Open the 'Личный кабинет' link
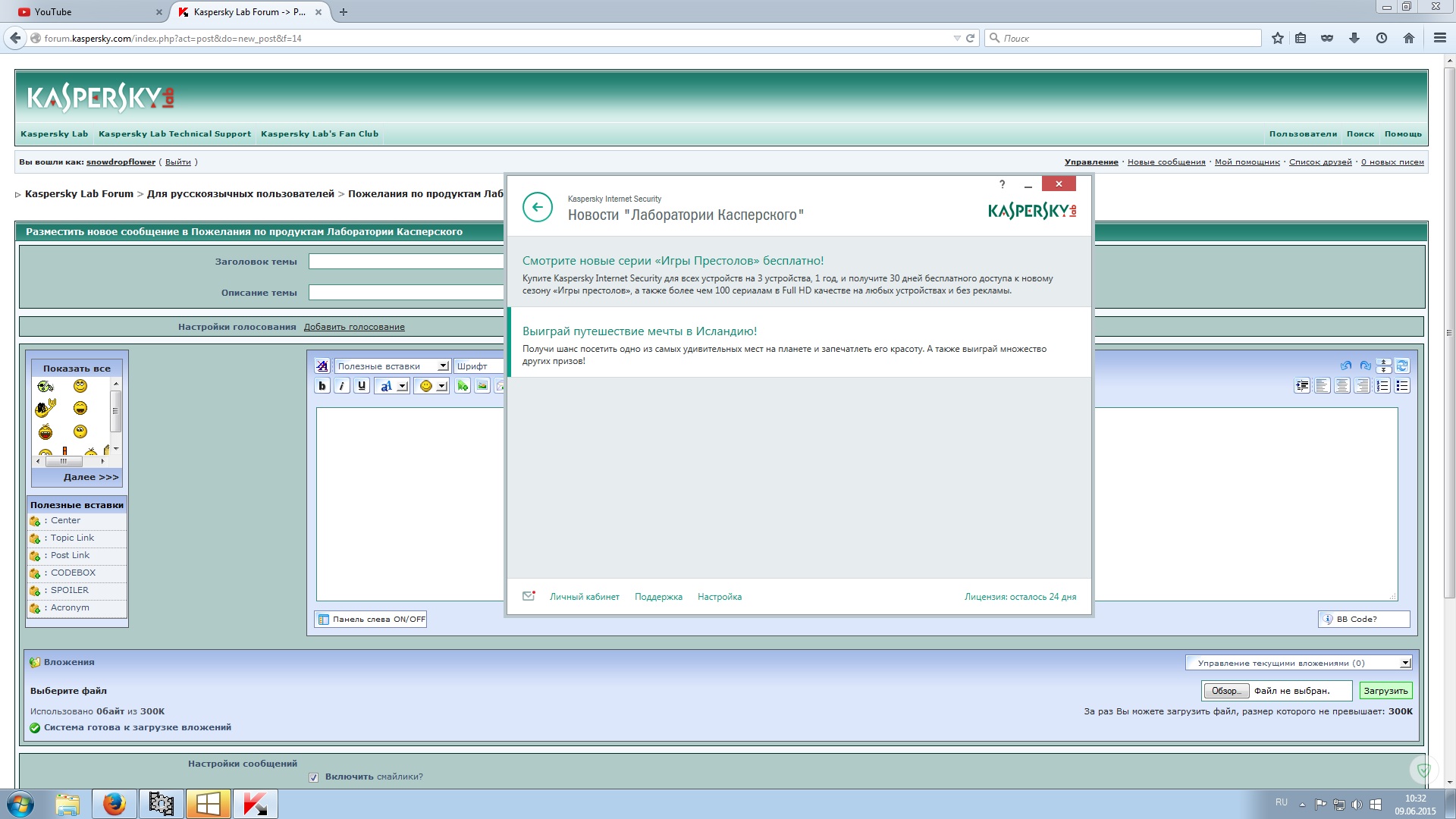Viewport: 1456px width, 819px height. (584, 597)
